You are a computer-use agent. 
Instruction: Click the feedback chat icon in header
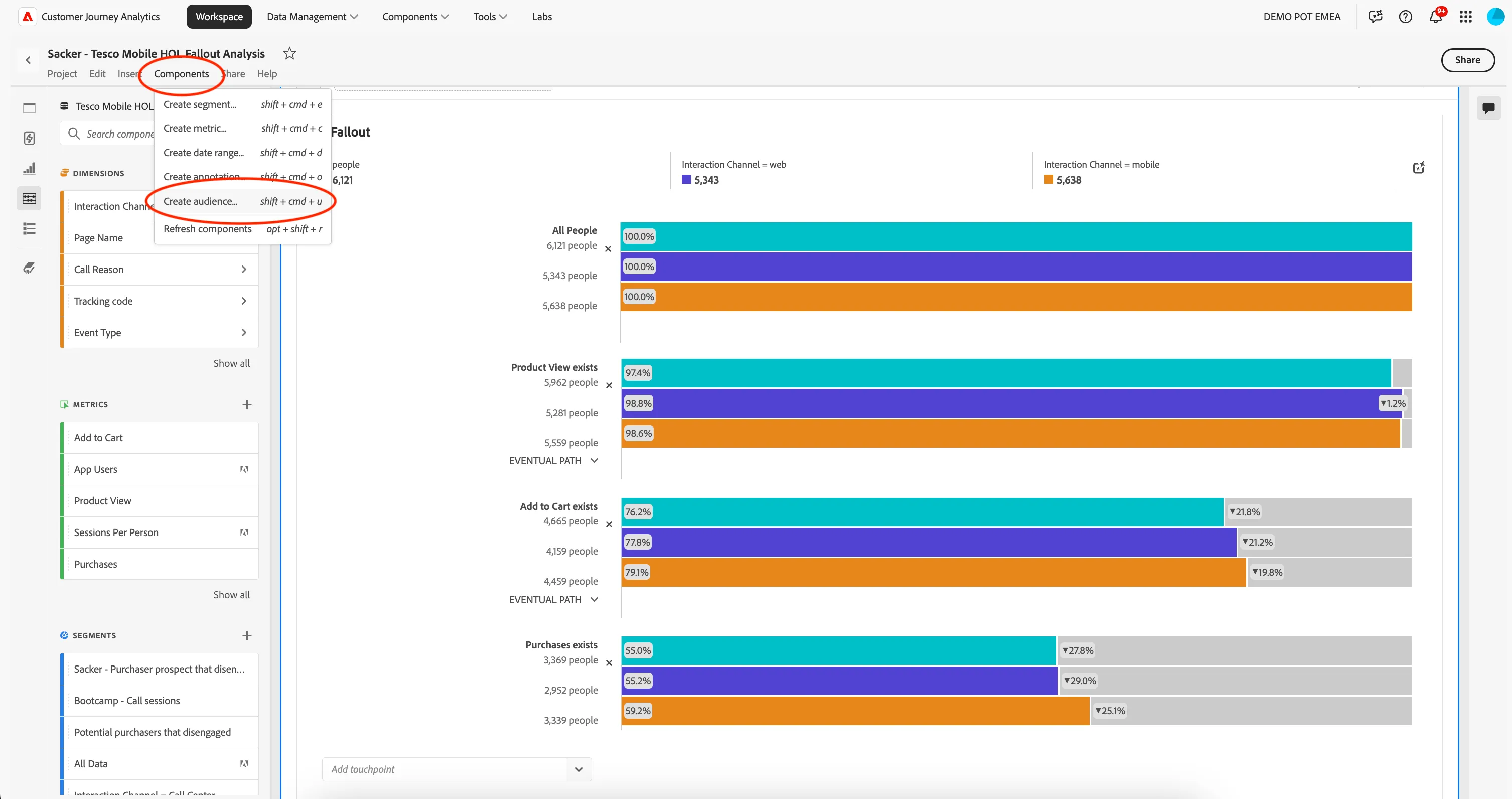tap(1375, 17)
